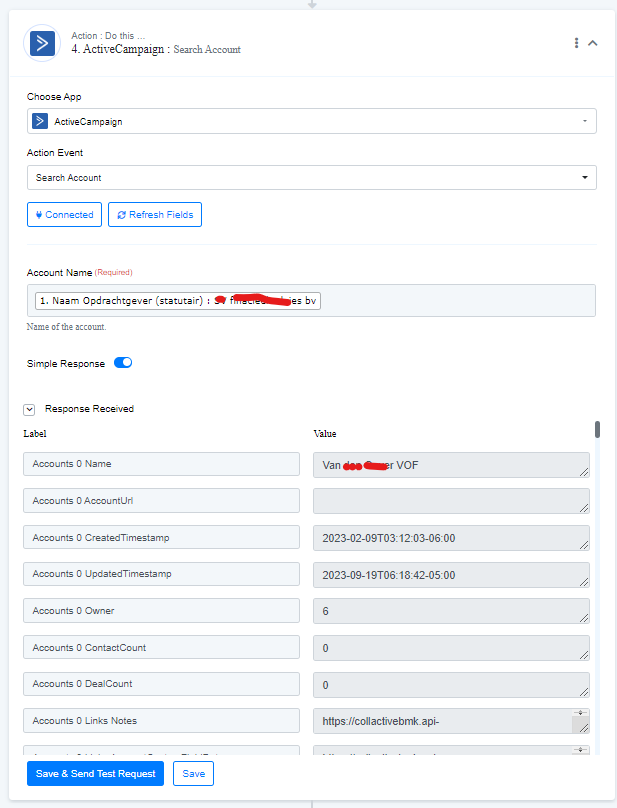Click the DealCount value field
The image size is (617, 808).
(x=451, y=685)
